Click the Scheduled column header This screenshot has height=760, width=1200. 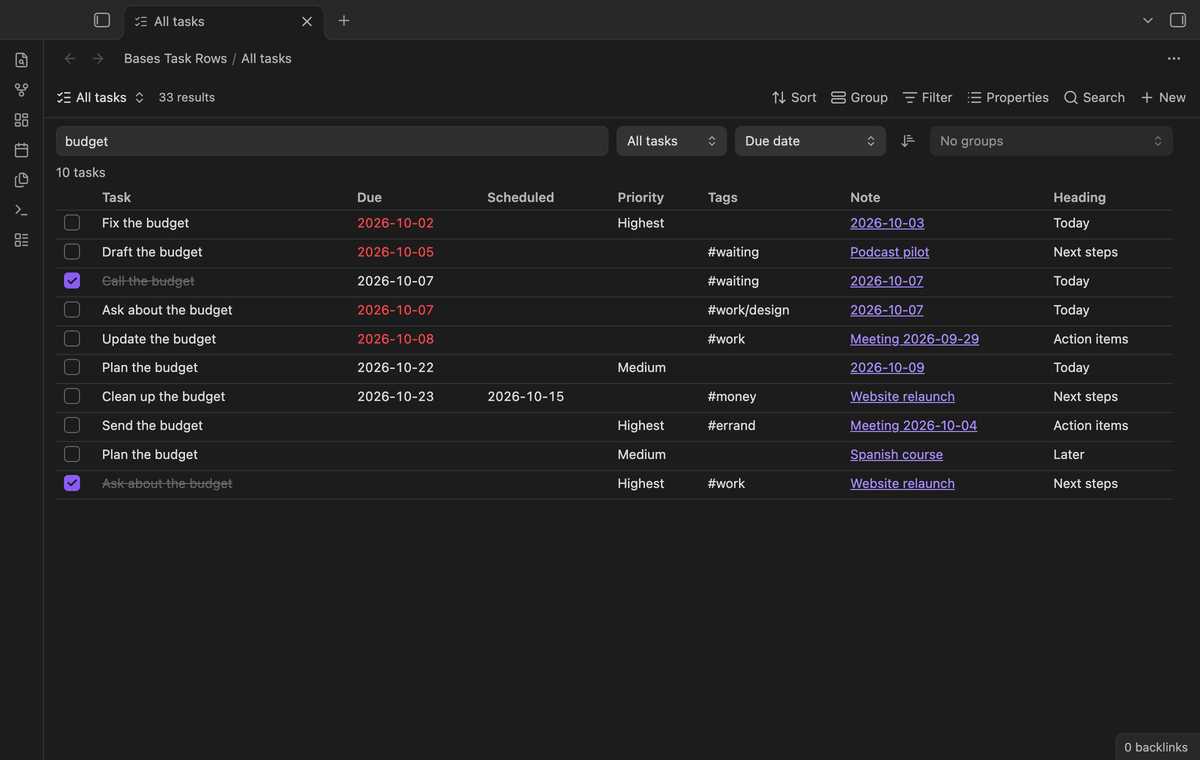(520, 197)
